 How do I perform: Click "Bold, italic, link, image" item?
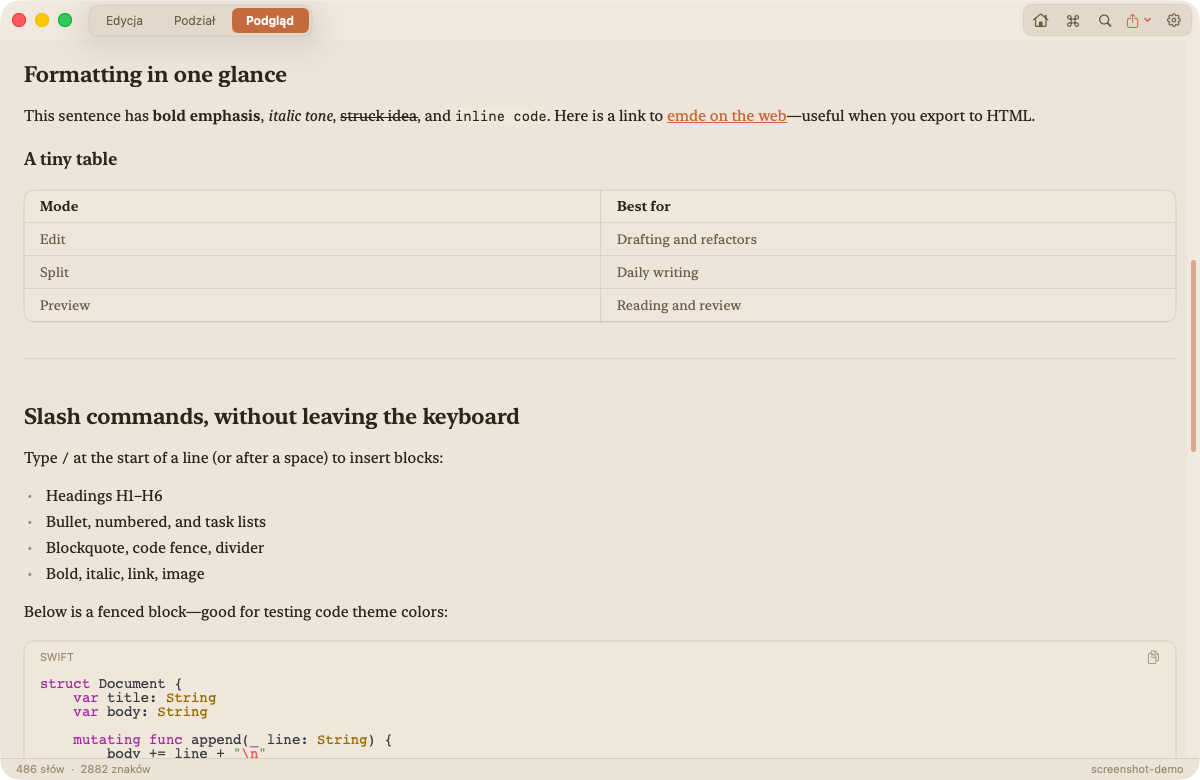click(125, 574)
